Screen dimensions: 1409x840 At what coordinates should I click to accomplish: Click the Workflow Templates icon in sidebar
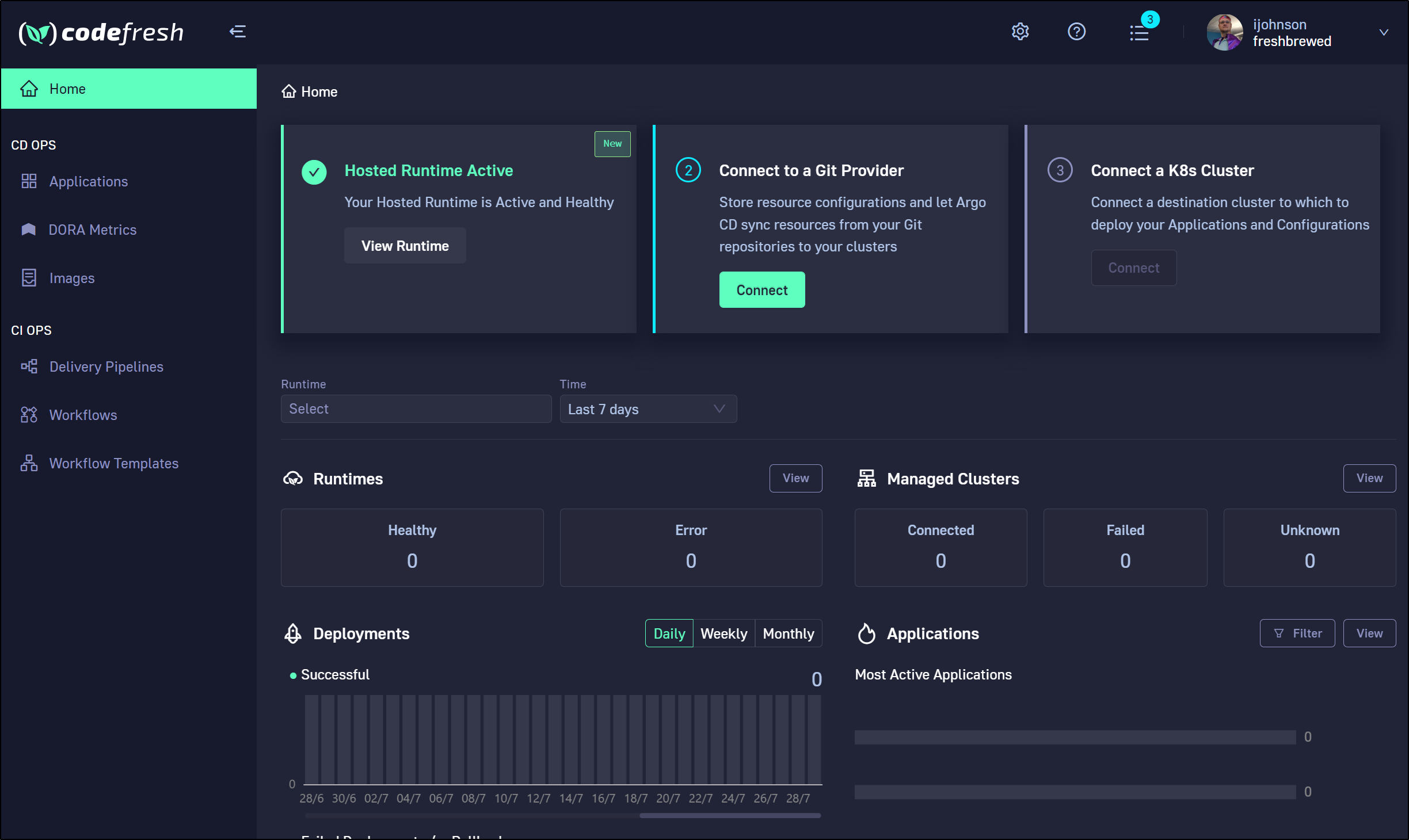tap(29, 463)
